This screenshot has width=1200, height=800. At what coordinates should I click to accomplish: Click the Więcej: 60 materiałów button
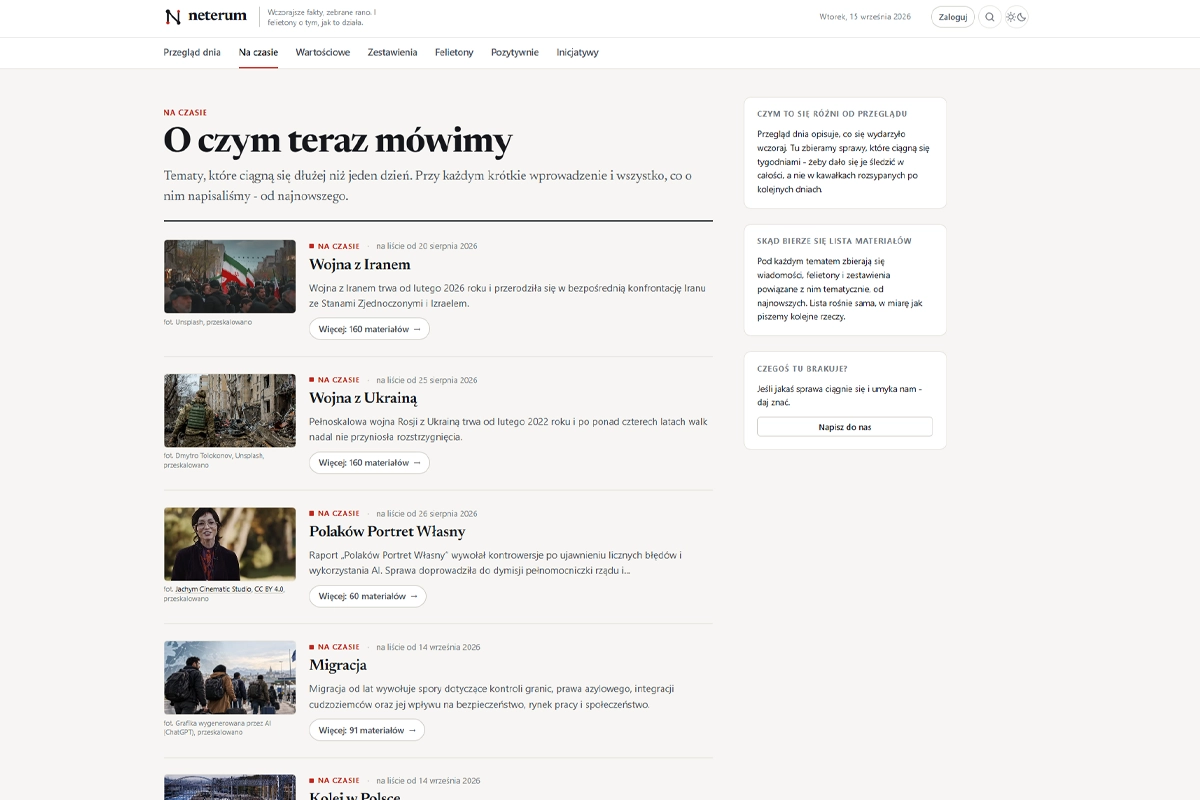pyautogui.click(x=368, y=596)
